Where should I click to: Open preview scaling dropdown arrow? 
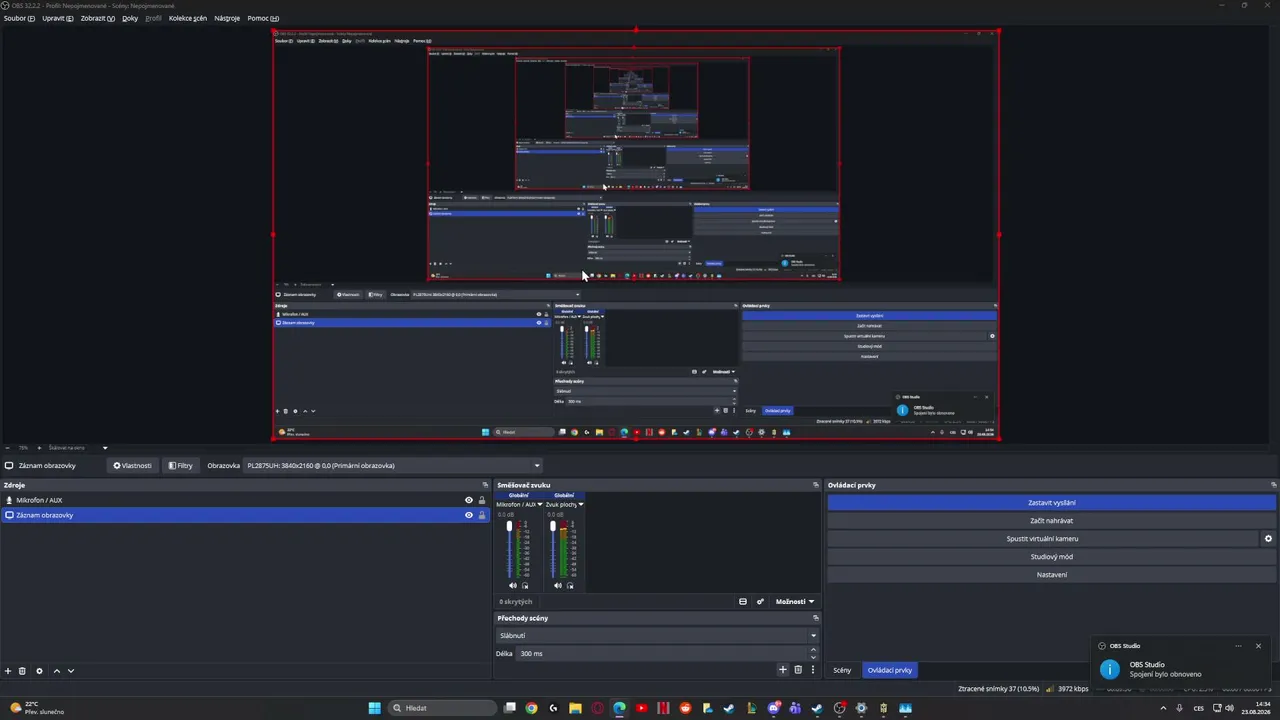(104, 448)
